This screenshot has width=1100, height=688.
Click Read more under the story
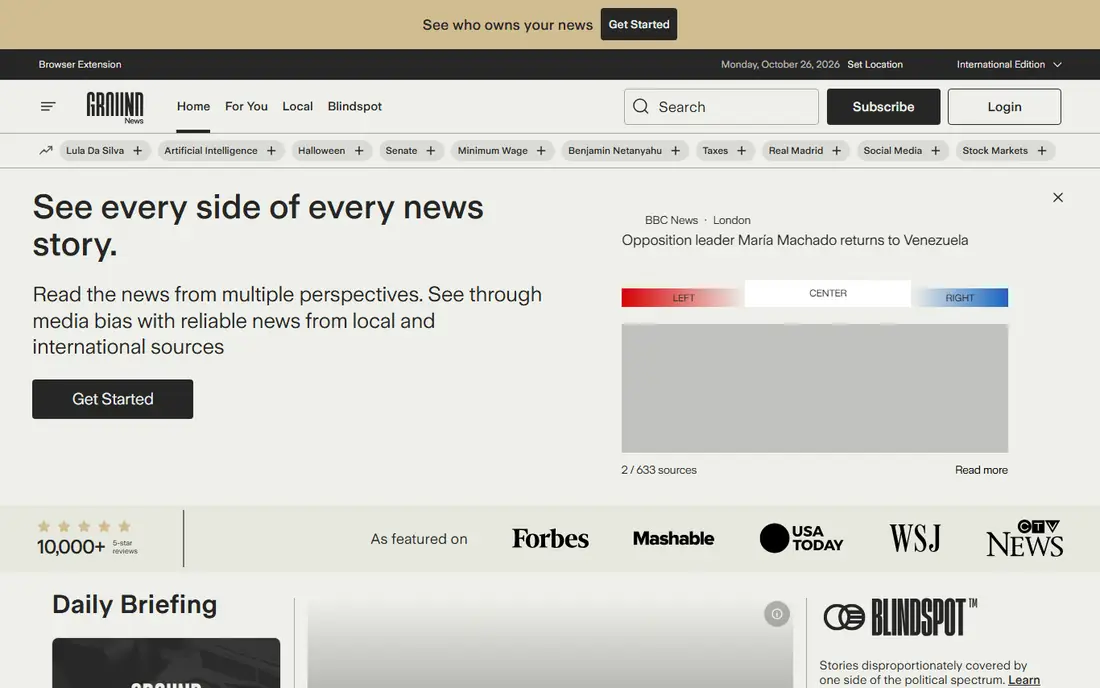[x=981, y=470]
